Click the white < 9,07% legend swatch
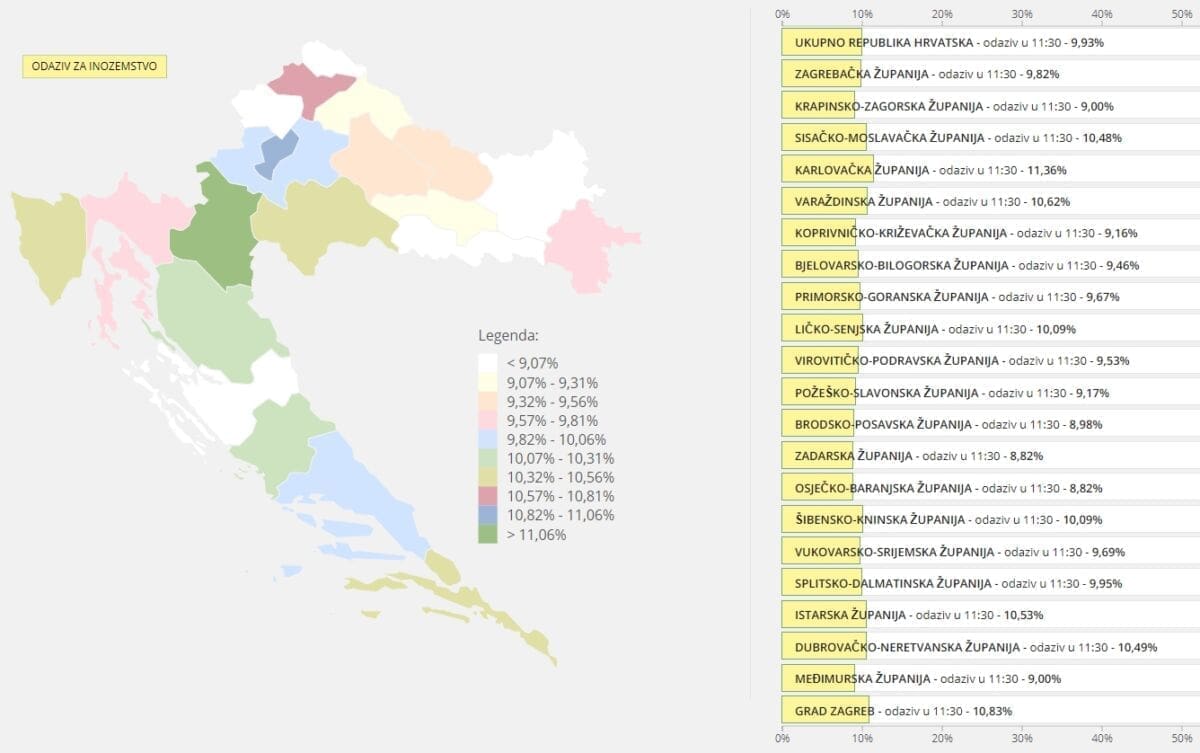1200x753 pixels. click(488, 364)
